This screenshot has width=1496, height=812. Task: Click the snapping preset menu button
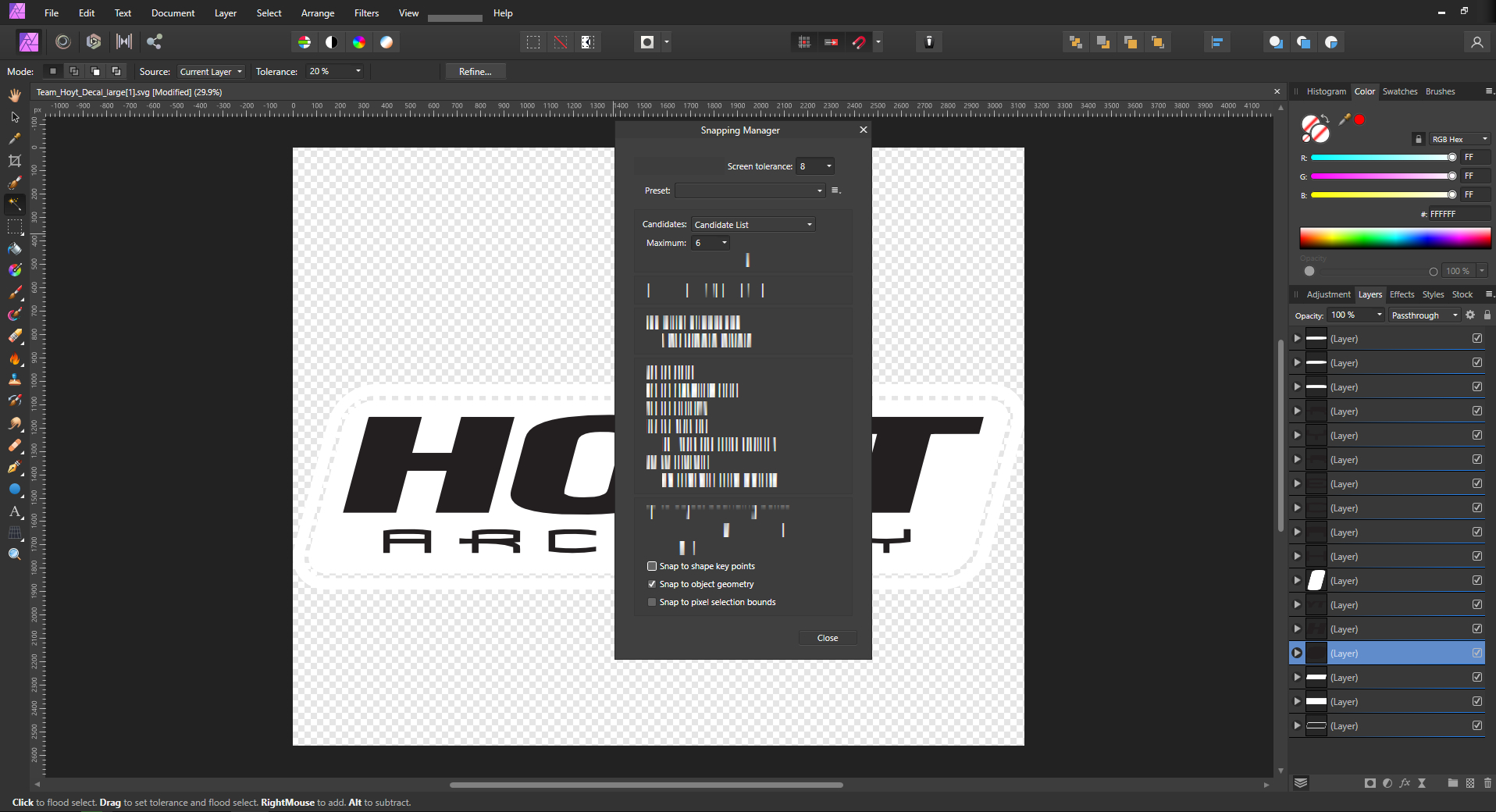835,191
